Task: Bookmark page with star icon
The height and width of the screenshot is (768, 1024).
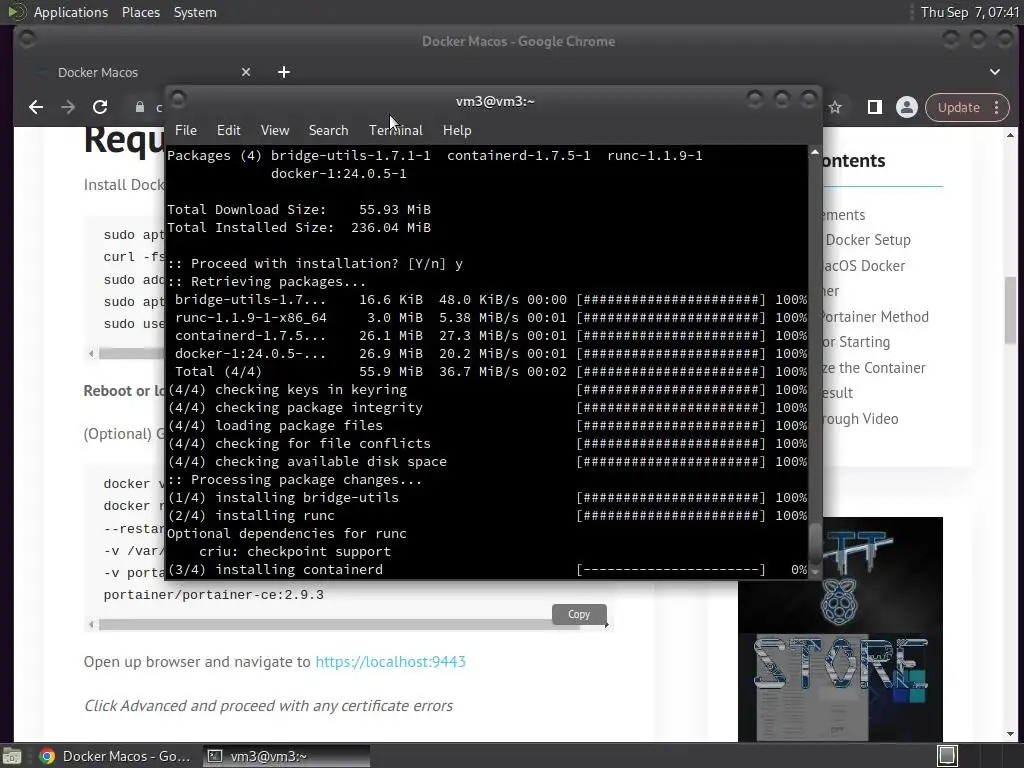Action: coord(835,107)
